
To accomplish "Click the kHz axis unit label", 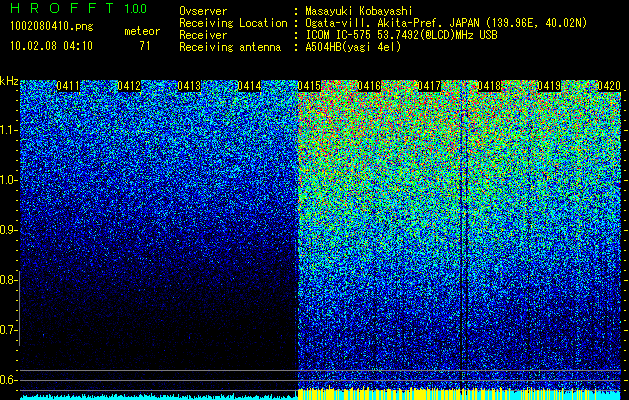I will click(x=9, y=81).
